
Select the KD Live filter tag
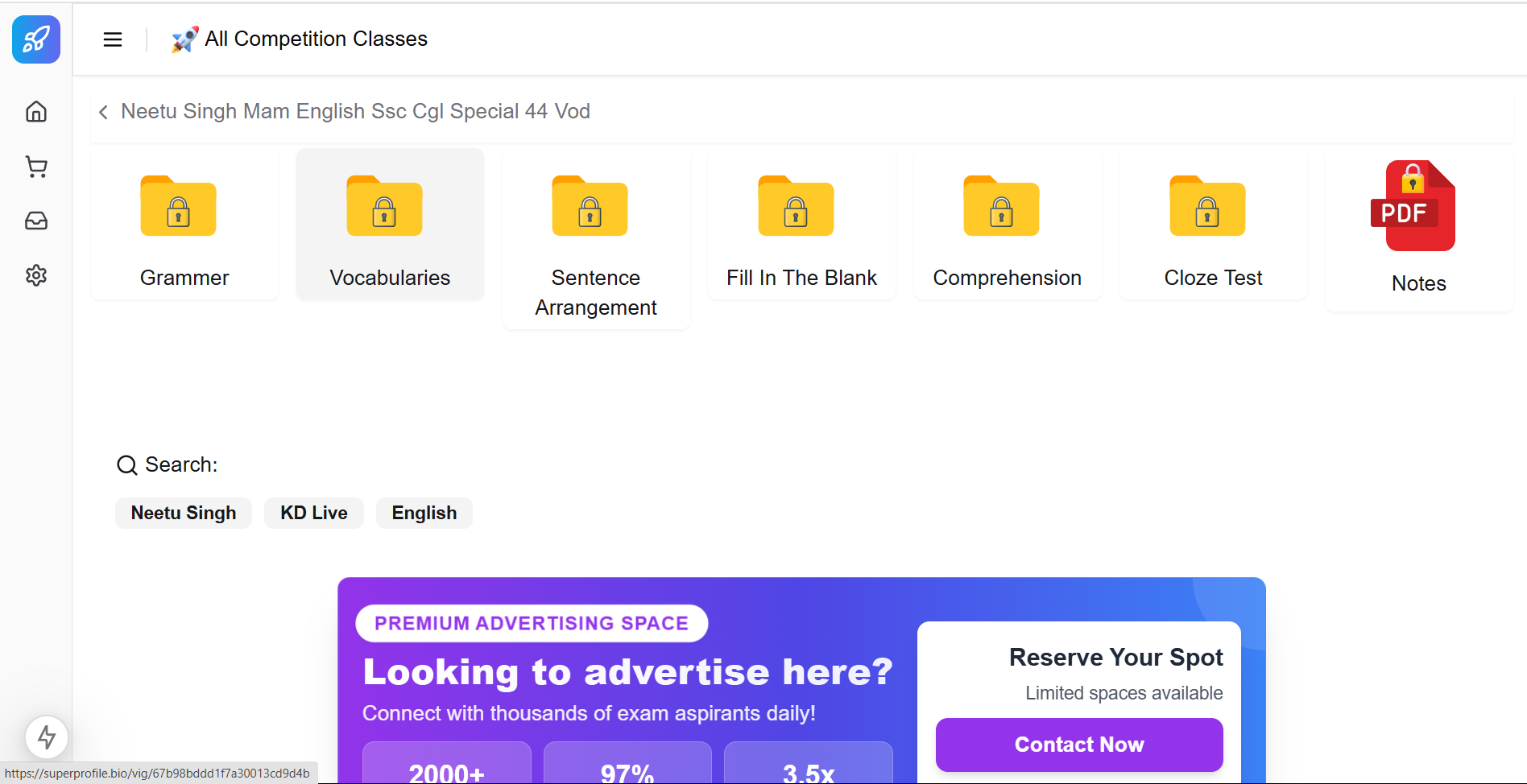[313, 513]
